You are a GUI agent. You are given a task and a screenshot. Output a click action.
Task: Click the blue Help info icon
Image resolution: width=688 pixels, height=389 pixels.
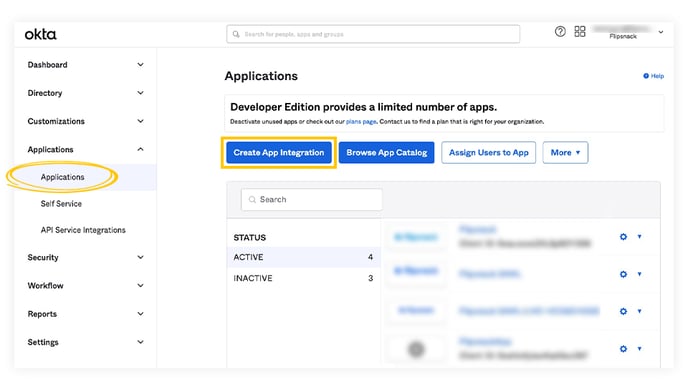[646, 76]
